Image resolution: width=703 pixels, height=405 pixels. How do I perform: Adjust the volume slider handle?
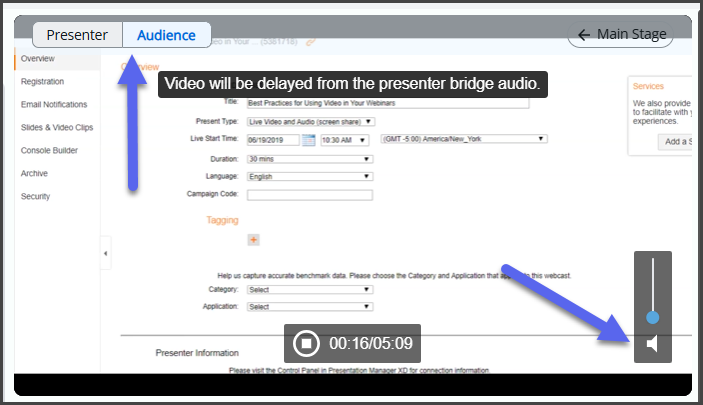653,318
